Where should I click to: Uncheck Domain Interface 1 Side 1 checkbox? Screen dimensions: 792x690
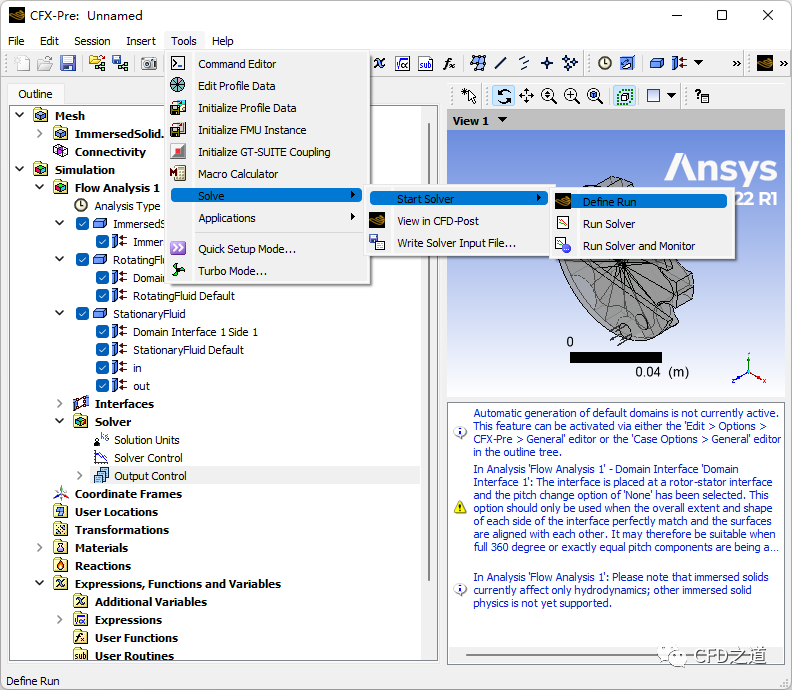coord(103,332)
